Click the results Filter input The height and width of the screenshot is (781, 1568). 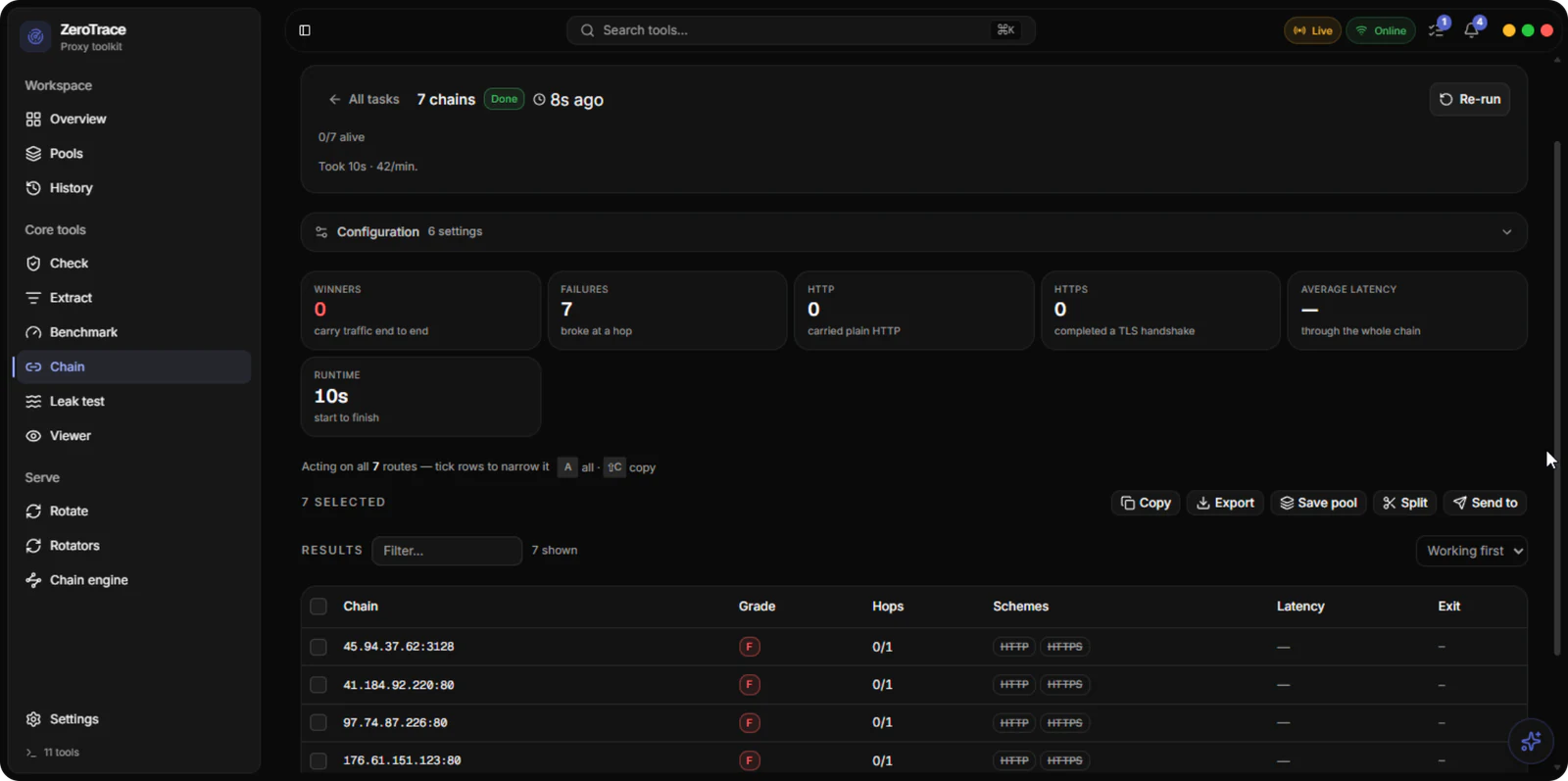[x=447, y=551]
